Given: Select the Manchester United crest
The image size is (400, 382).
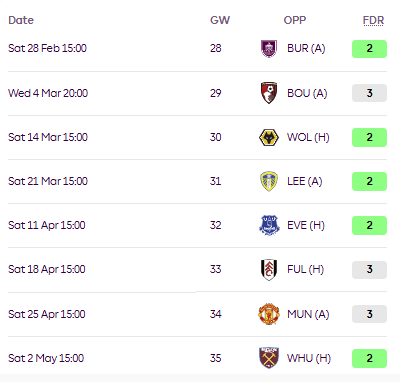Looking at the screenshot, I should pyautogui.click(x=269, y=314).
